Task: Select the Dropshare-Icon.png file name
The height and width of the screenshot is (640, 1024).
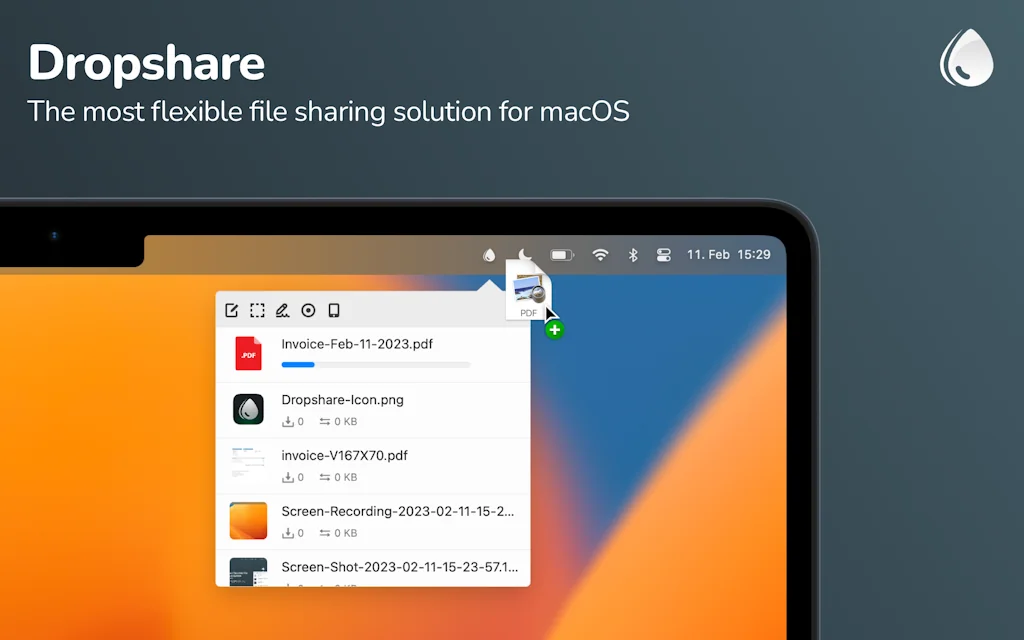Action: click(342, 400)
